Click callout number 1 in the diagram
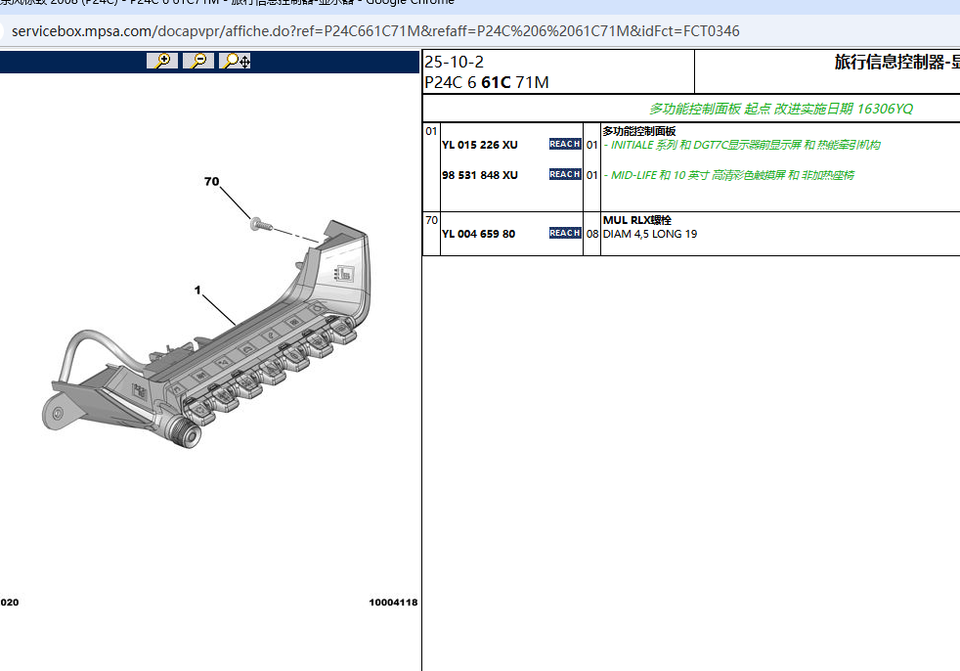 [x=198, y=290]
